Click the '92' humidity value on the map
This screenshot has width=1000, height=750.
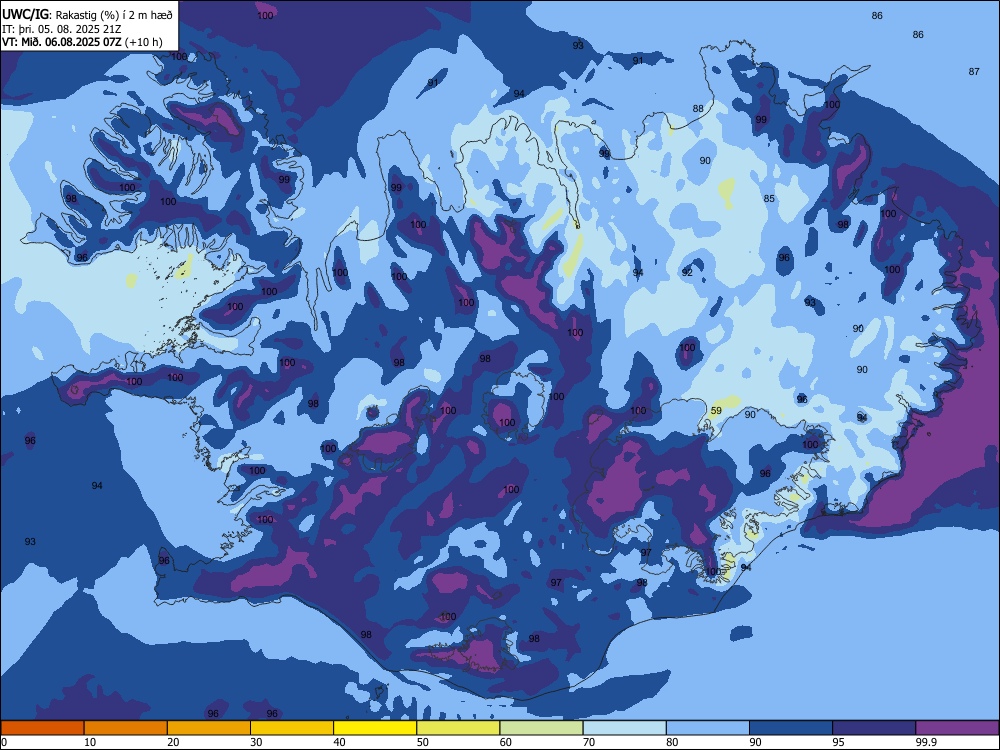[687, 272]
